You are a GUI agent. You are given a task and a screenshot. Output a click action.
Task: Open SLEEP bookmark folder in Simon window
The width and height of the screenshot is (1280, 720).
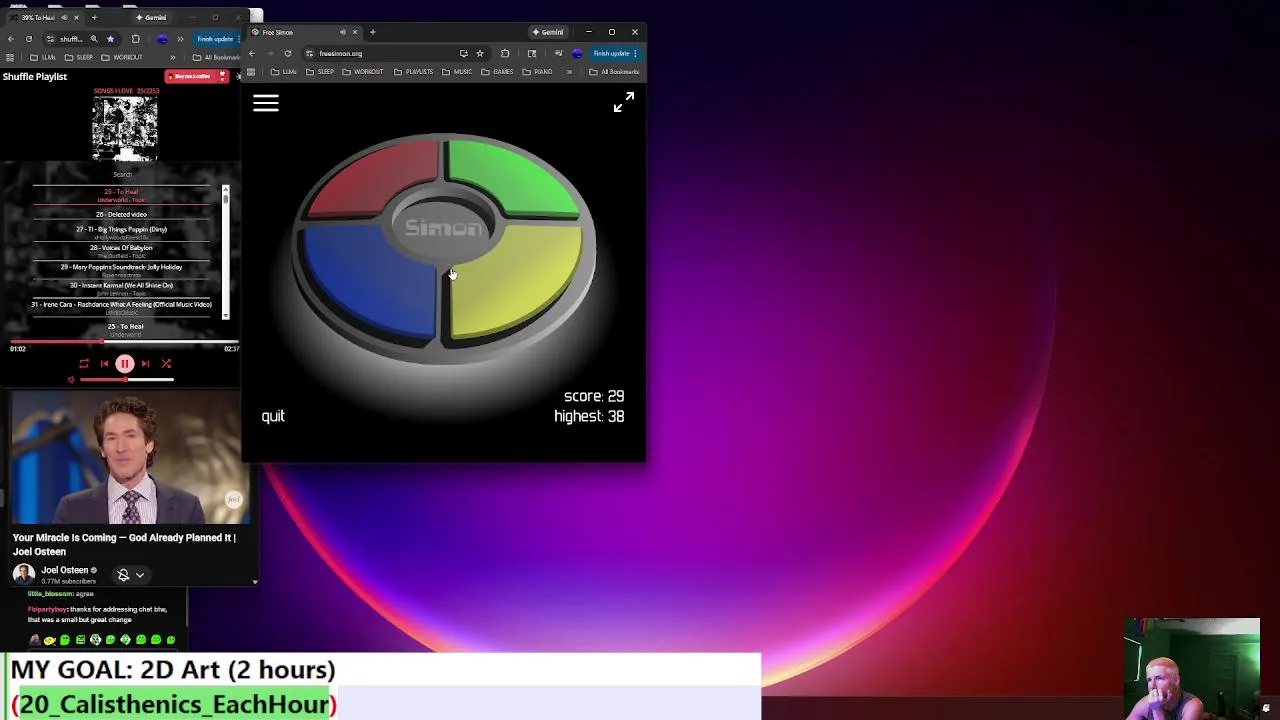pyautogui.click(x=320, y=72)
